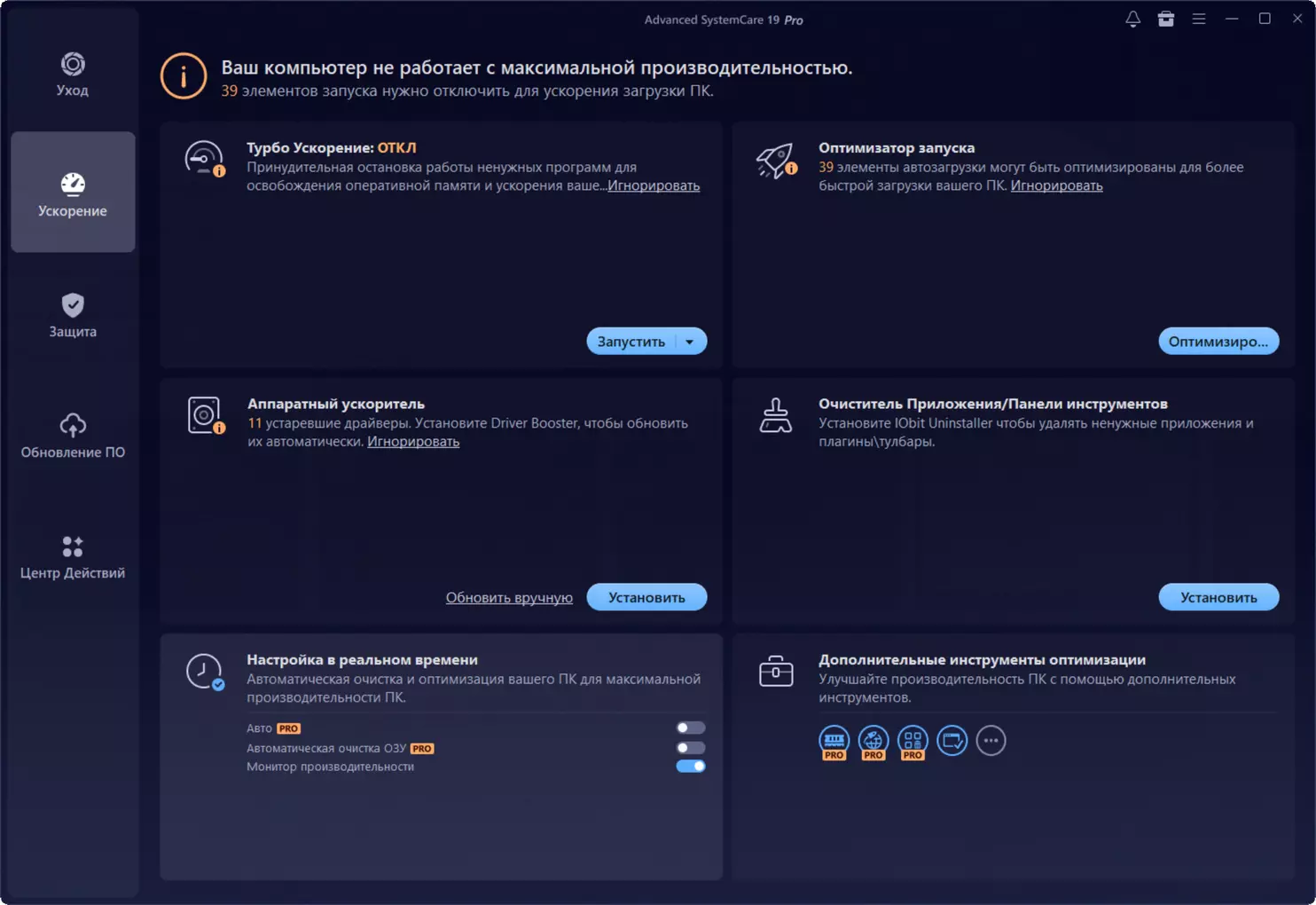Click the orange info icon in banner
The height and width of the screenshot is (905, 1316).
pos(184,76)
